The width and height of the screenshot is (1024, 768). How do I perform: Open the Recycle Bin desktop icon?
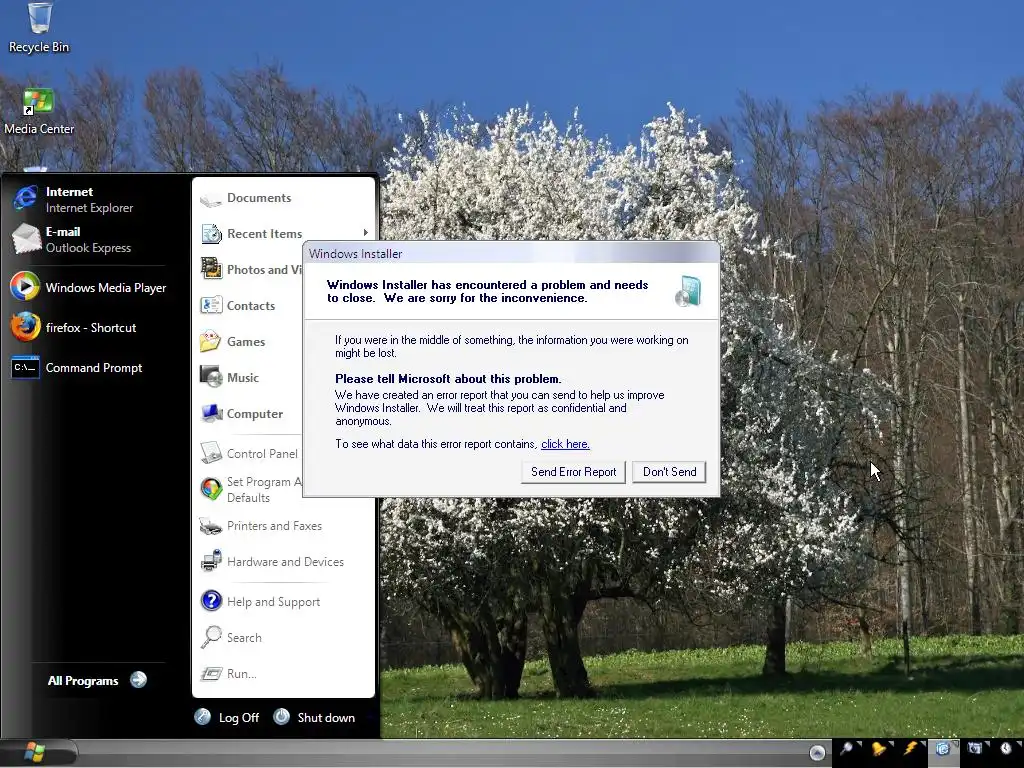pos(39,29)
